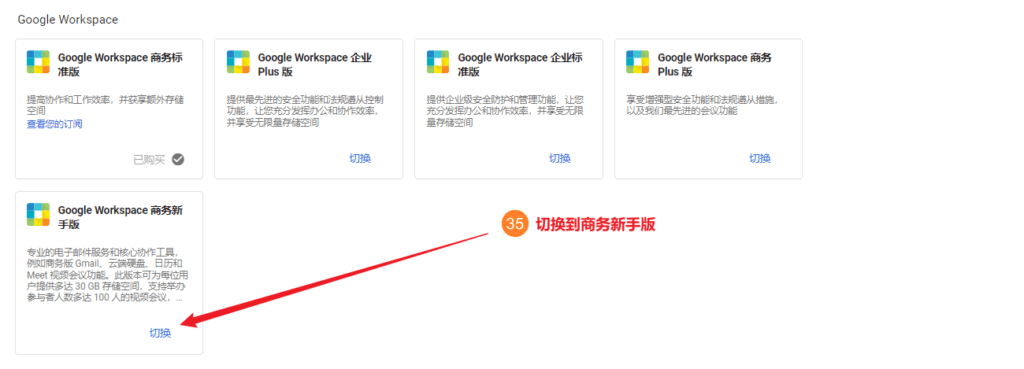Select the Google Workspace 商务新手版 title
Image resolution: width=1024 pixels, height=369 pixels.
coord(121,217)
